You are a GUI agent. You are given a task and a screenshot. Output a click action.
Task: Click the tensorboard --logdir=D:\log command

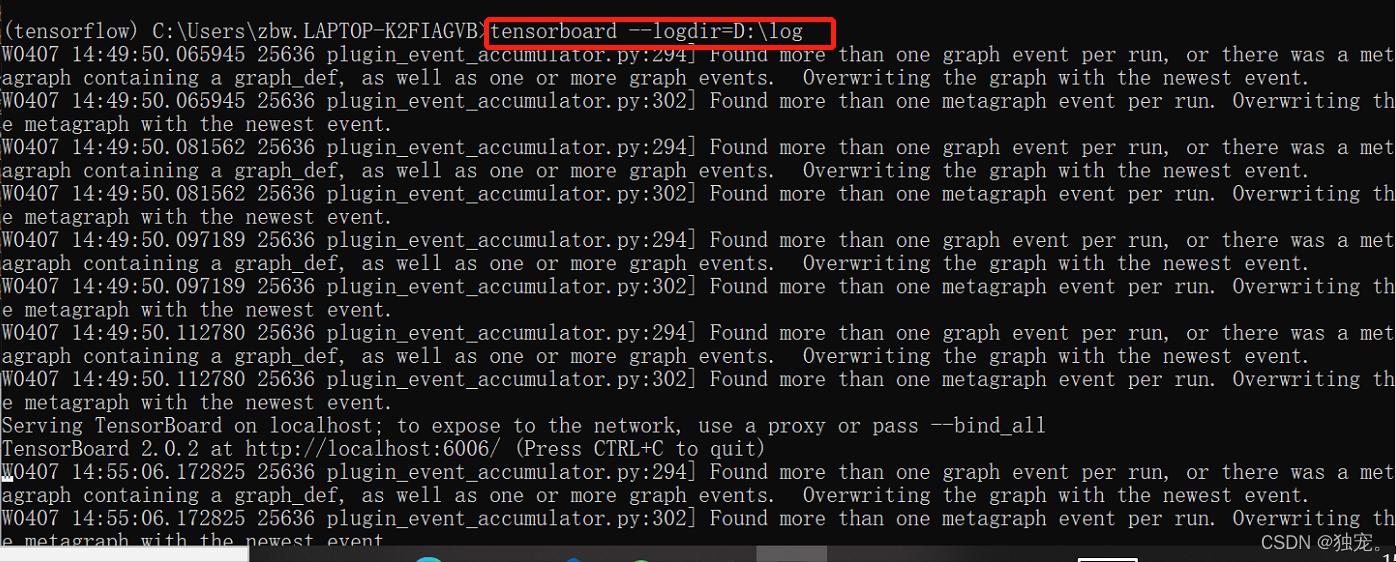(647, 31)
